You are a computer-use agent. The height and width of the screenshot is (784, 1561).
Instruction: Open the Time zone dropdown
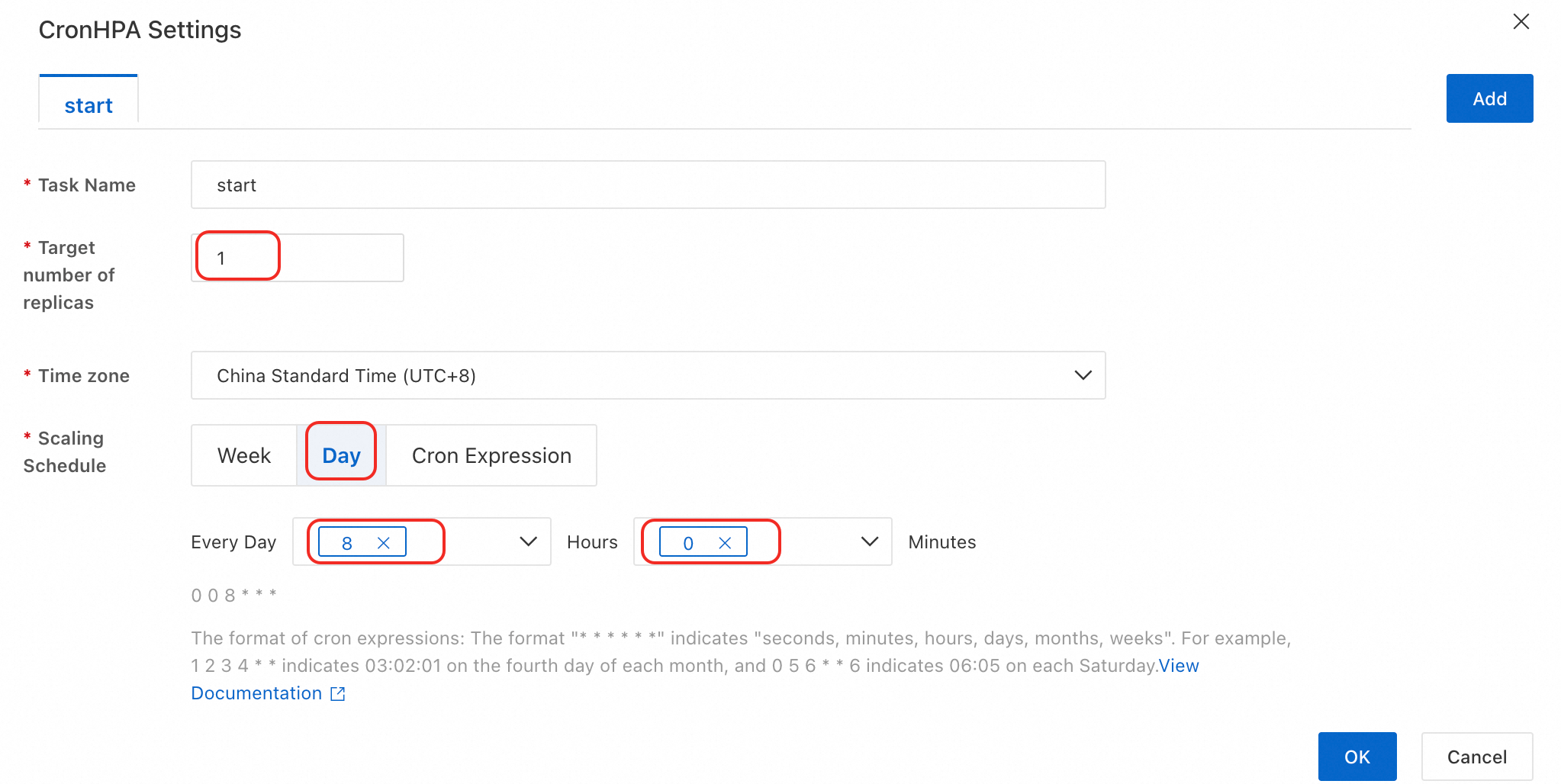[x=1082, y=375]
